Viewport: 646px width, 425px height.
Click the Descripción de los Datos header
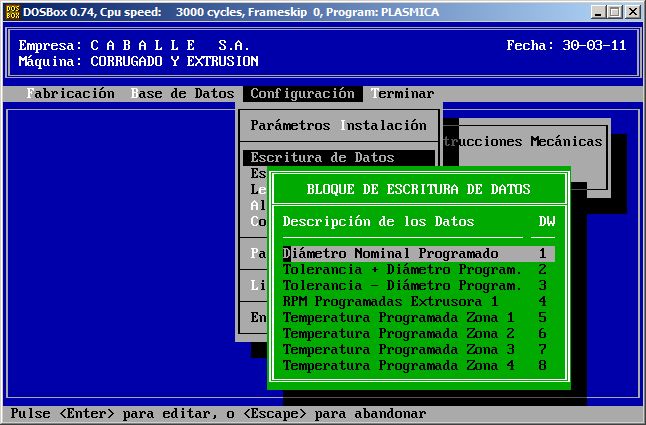378,221
